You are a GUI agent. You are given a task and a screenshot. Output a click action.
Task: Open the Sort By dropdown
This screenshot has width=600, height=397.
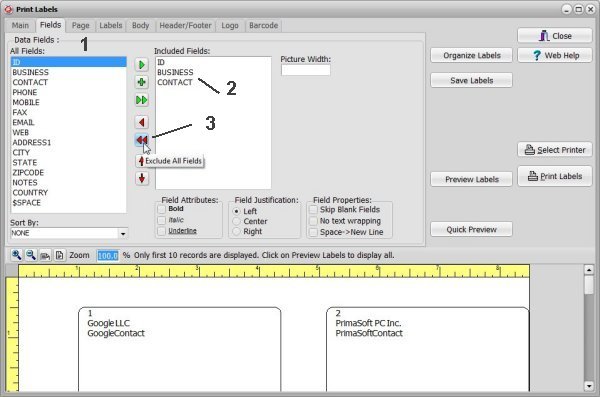pos(123,233)
